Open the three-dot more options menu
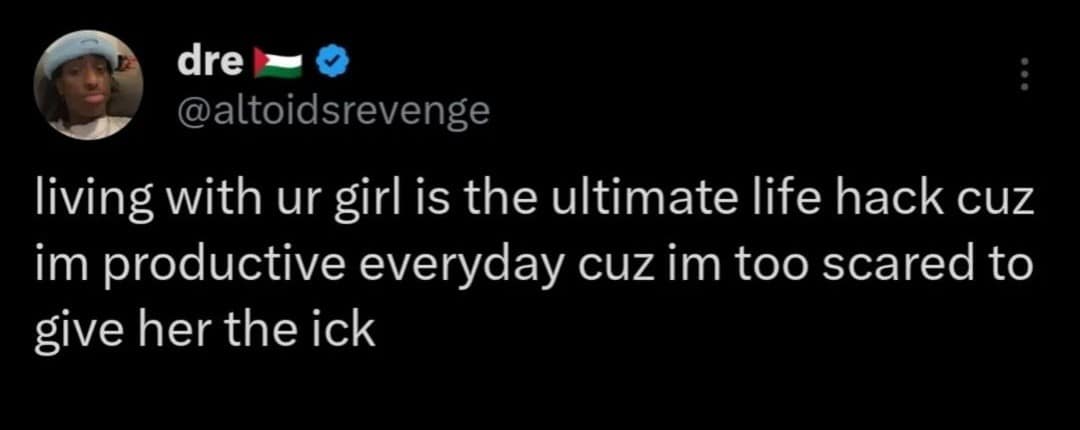1080x430 pixels. [x=1021, y=73]
